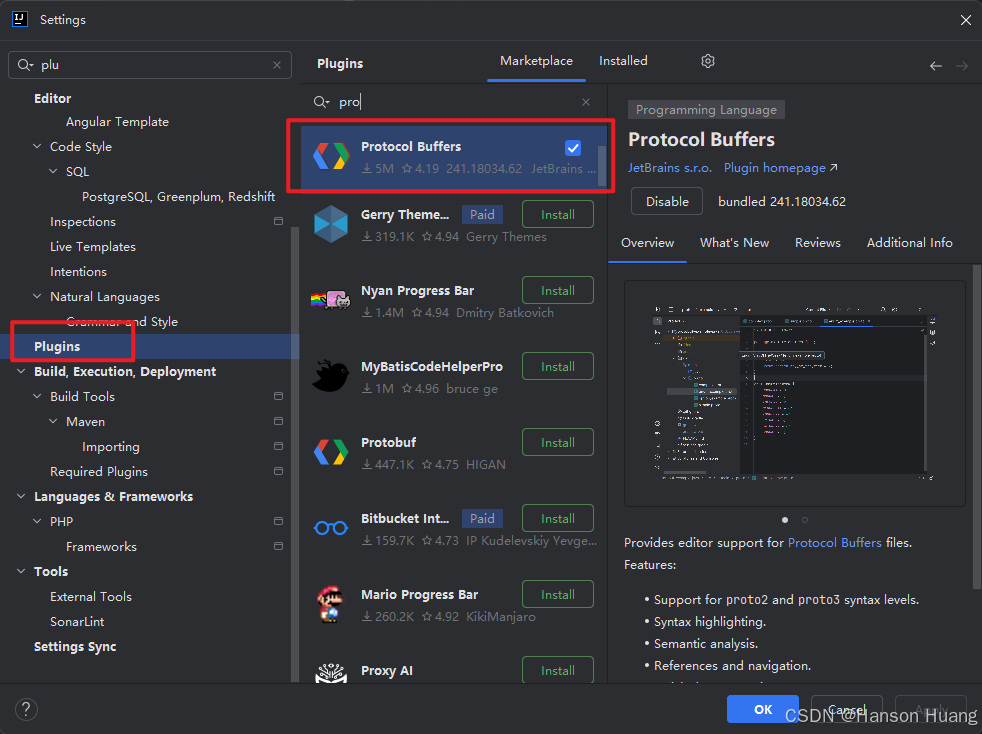Install the Gerry Themes plugin
Image resolution: width=982 pixels, height=734 pixels.
coord(557,214)
